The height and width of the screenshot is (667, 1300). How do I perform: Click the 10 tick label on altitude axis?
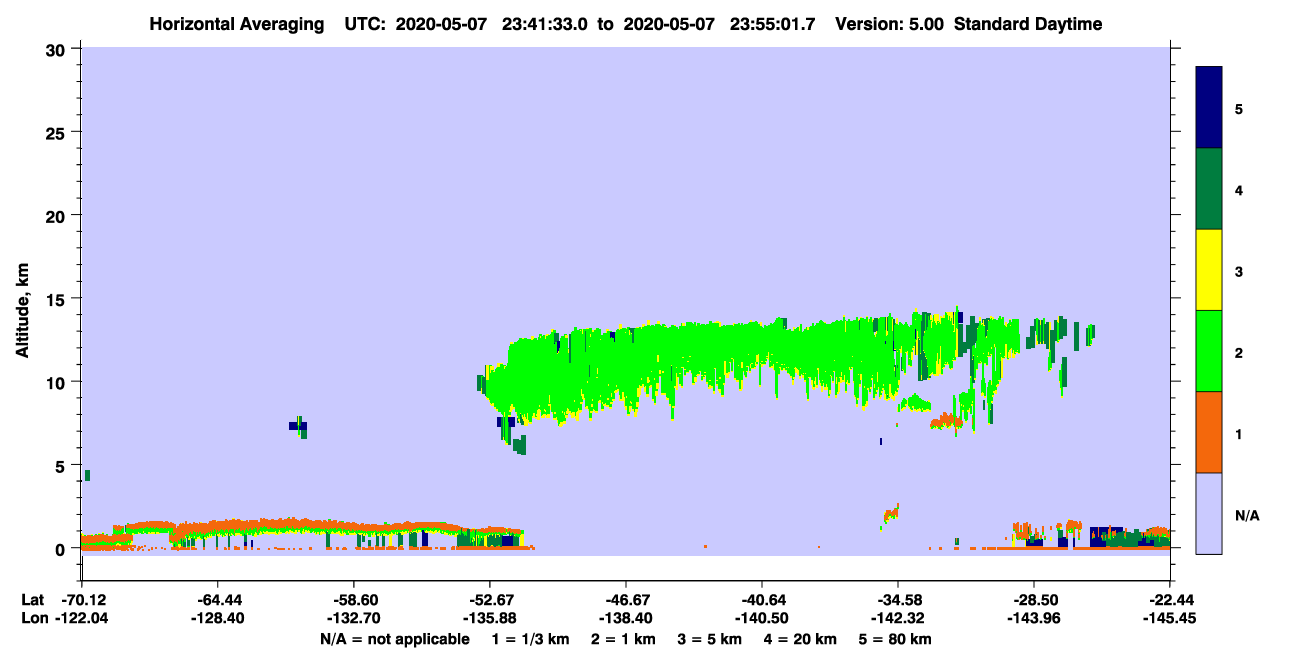pyautogui.click(x=58, y=382)
